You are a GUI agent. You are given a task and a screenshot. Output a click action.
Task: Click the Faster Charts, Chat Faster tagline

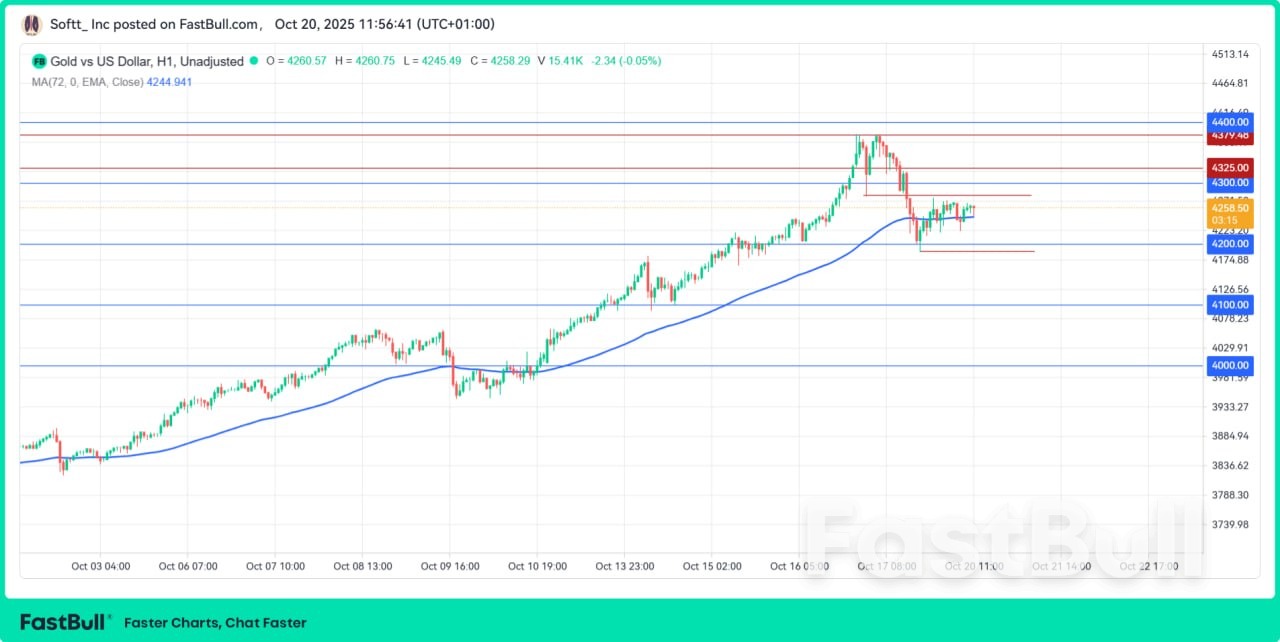click(x=215, y=622)
